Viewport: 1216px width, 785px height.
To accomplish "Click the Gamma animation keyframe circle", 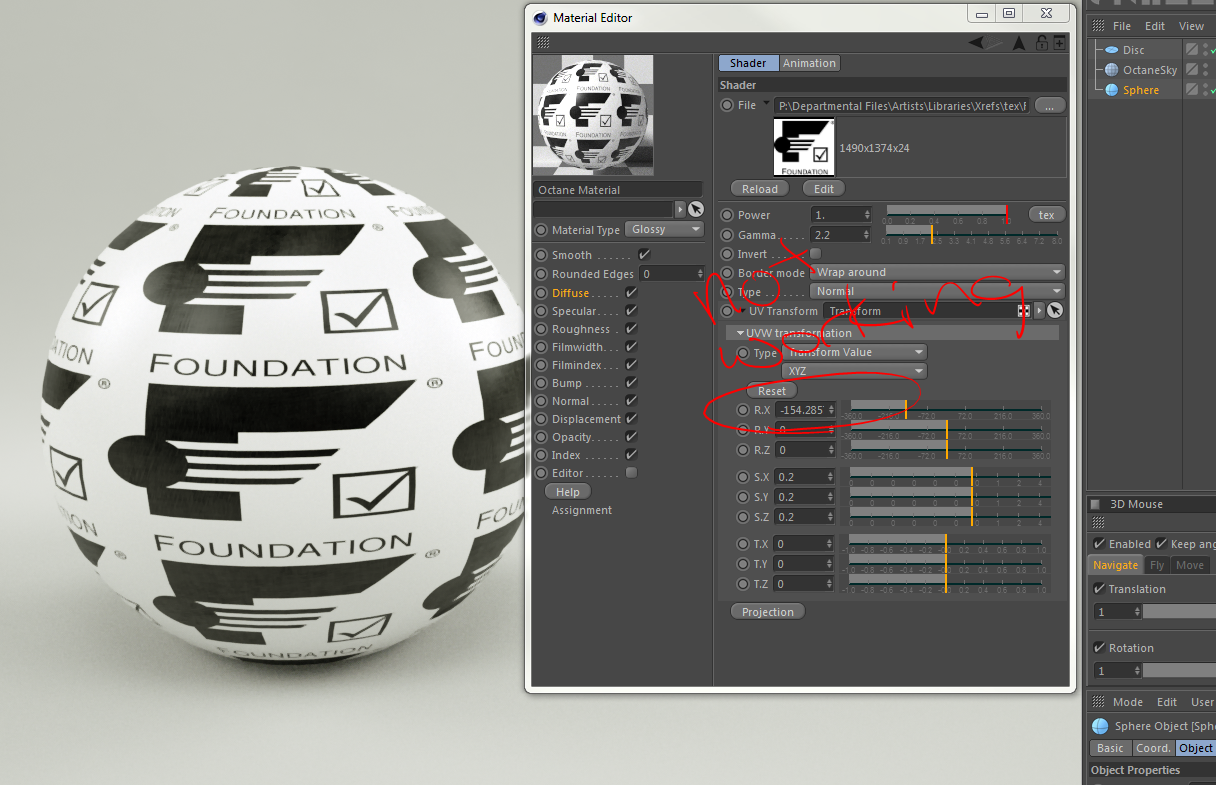I will click(x=727, y=235).
